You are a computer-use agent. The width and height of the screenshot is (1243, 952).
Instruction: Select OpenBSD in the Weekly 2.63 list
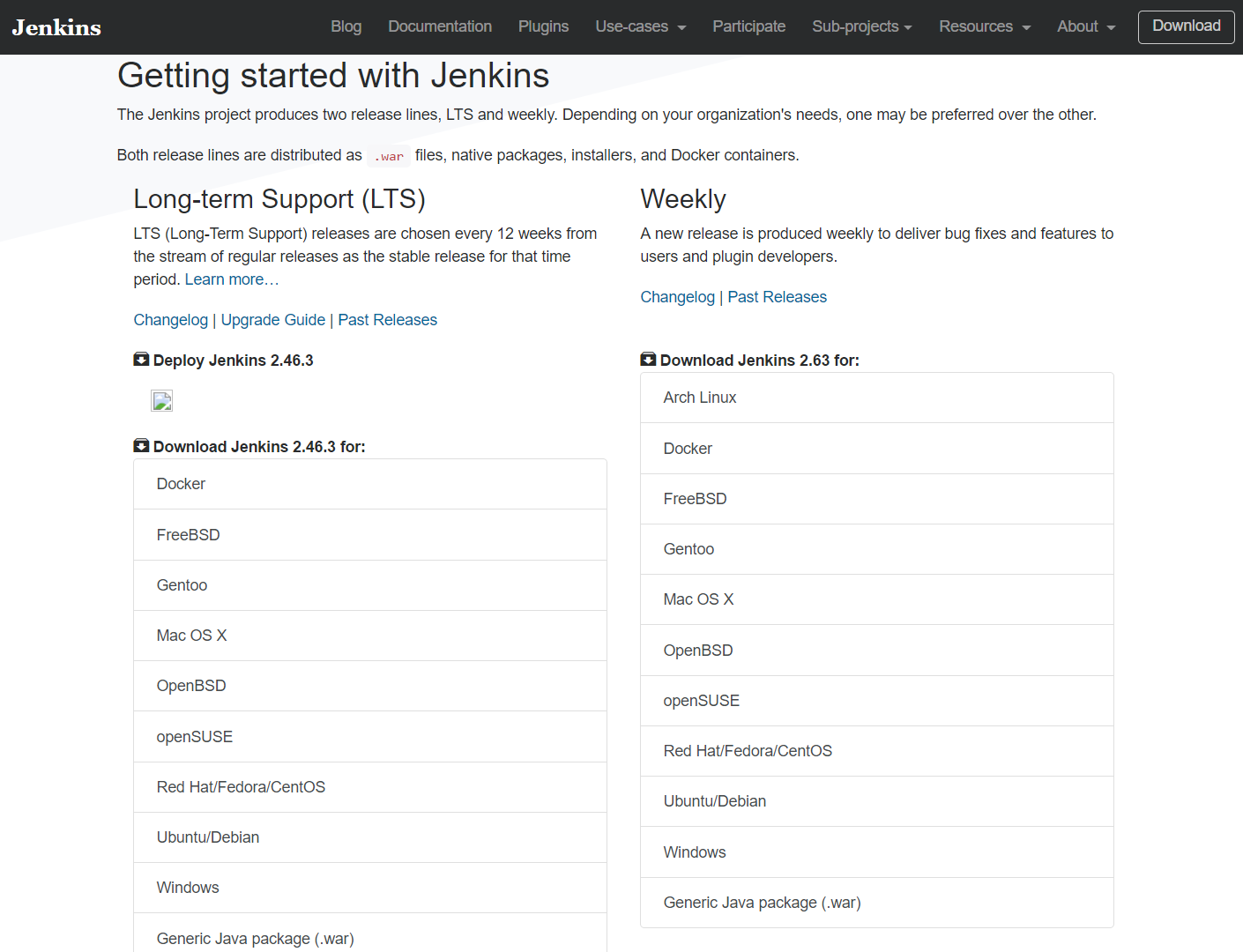pyautogui.click(x=877, y=651)
